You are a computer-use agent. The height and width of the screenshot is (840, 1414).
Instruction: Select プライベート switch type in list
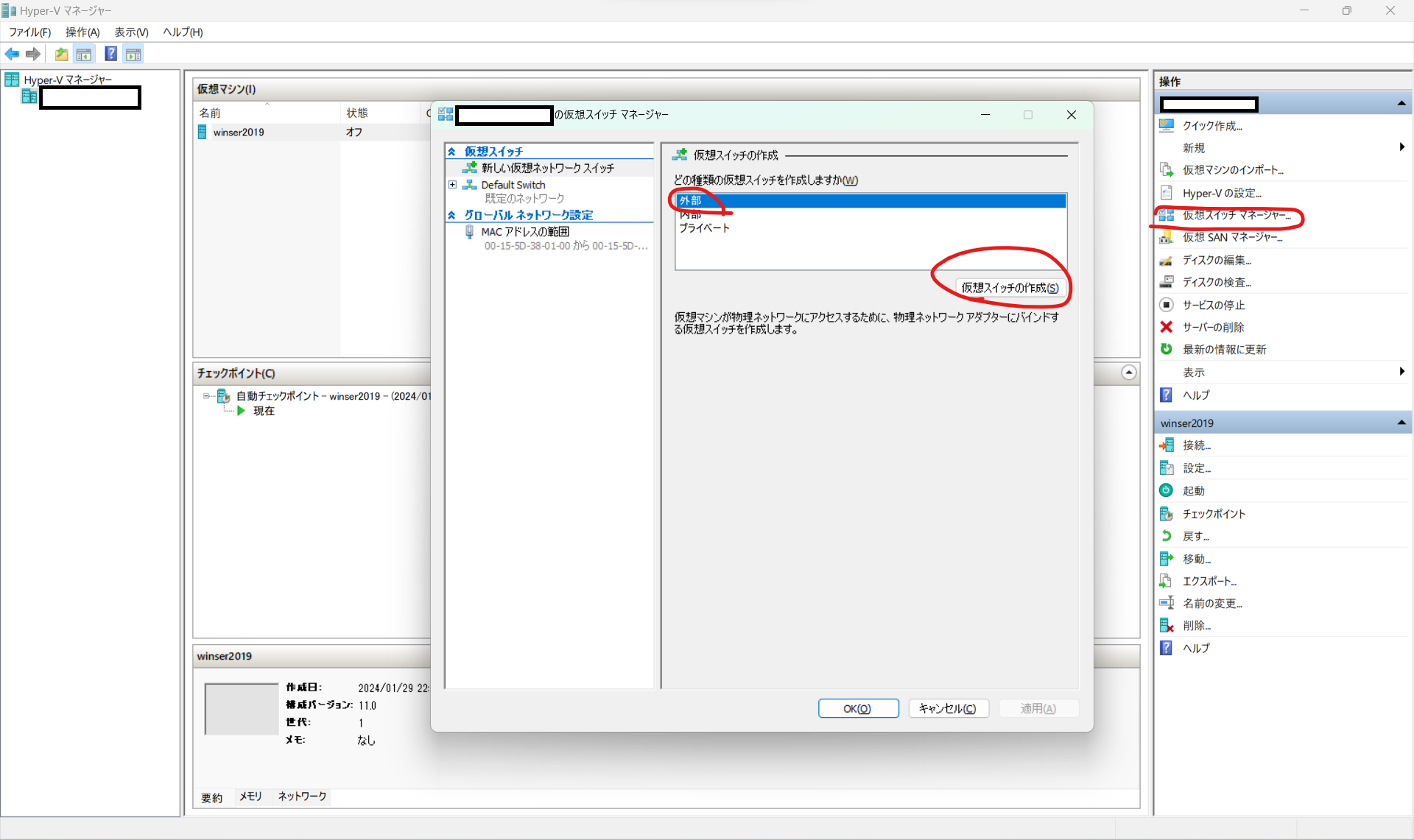(704, 228)
